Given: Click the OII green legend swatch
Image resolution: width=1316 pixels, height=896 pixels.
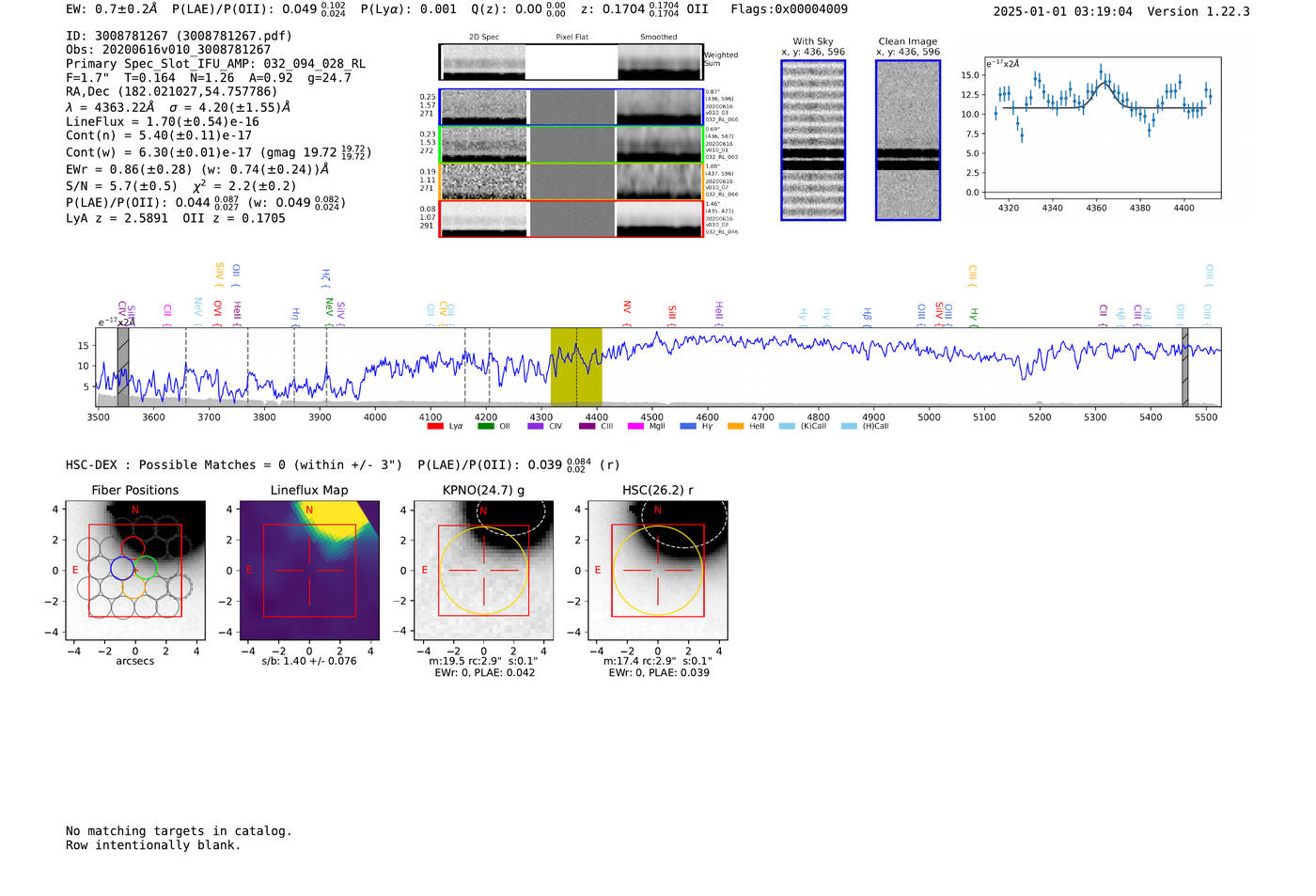Looking at the screenshot, I should [x=485, y=426].
